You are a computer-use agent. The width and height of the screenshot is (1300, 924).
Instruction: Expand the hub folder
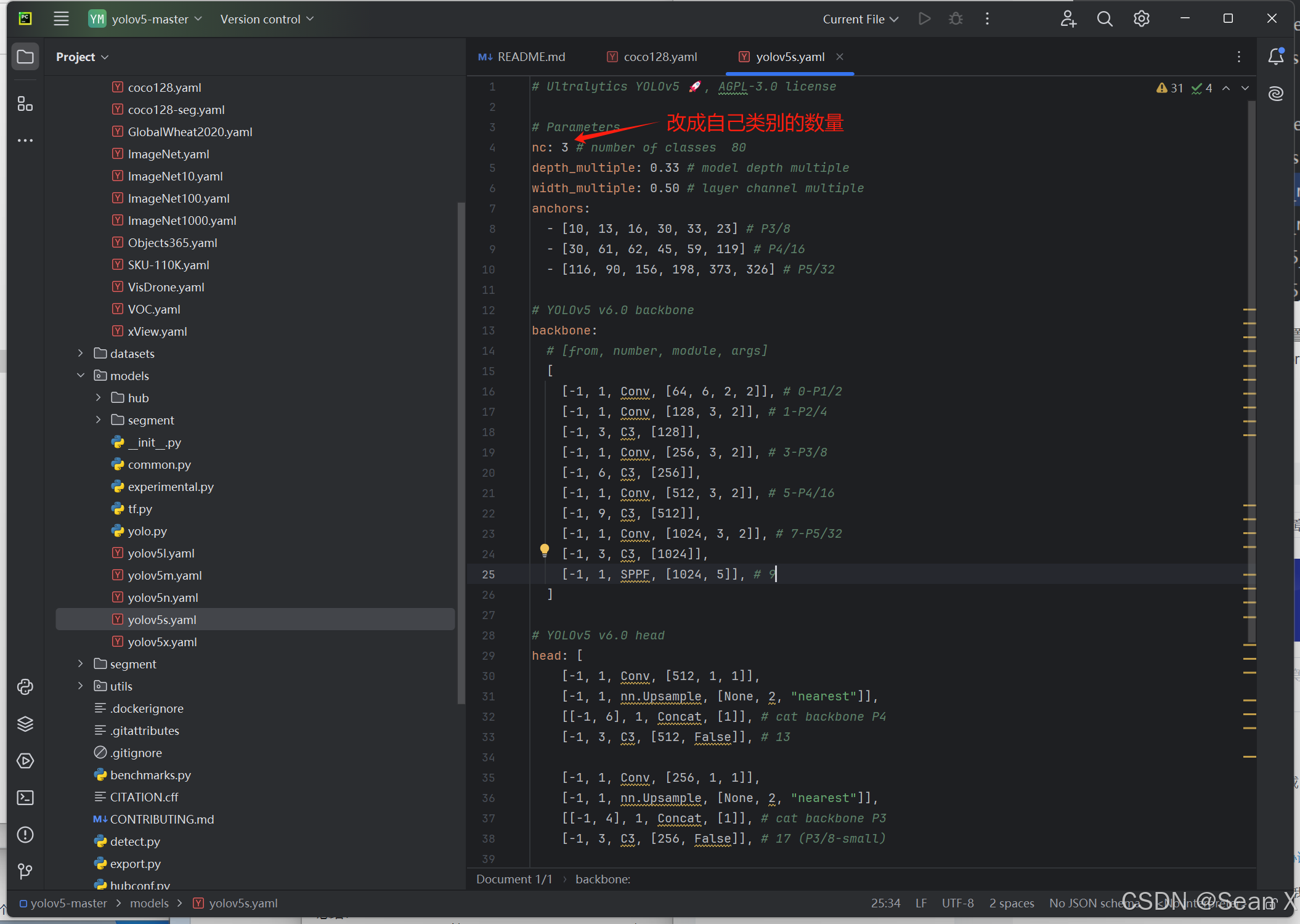coord(98,398)
